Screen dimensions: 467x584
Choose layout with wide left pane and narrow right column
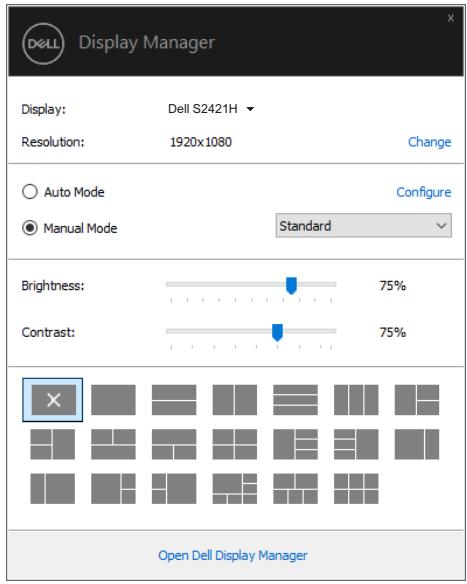point(417,444)
